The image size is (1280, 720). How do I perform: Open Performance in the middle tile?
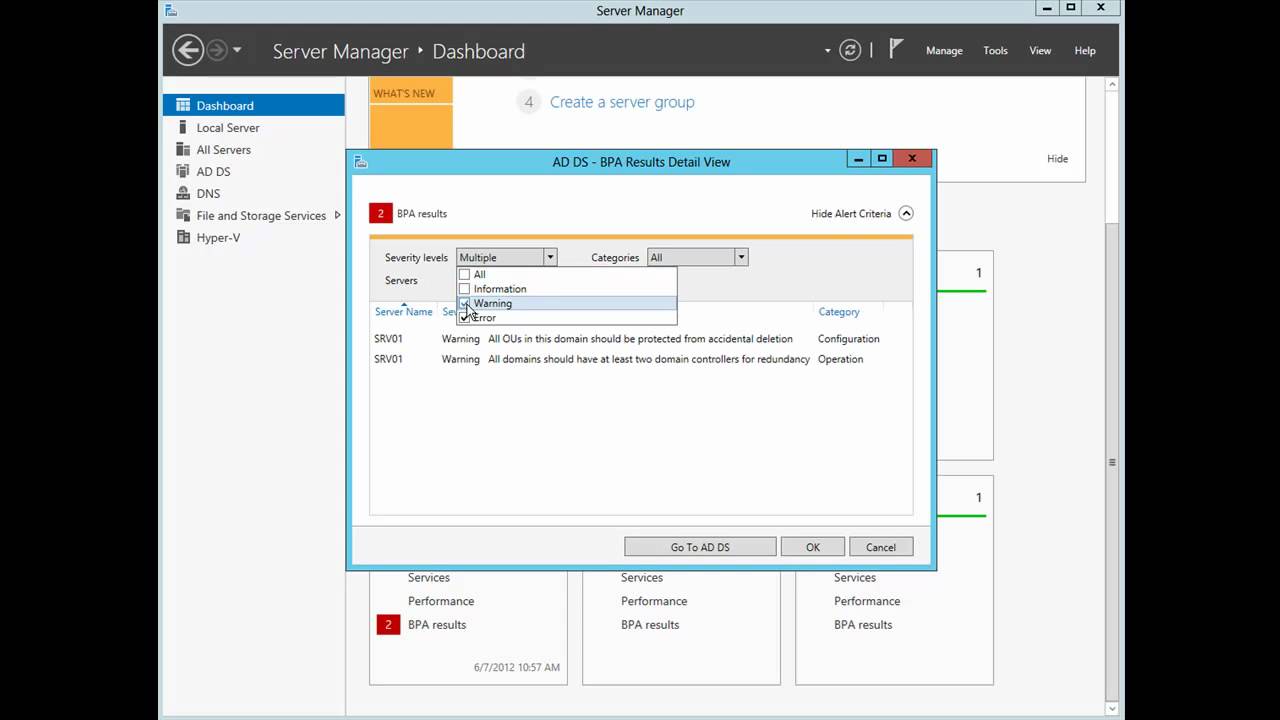coord(654,601)
